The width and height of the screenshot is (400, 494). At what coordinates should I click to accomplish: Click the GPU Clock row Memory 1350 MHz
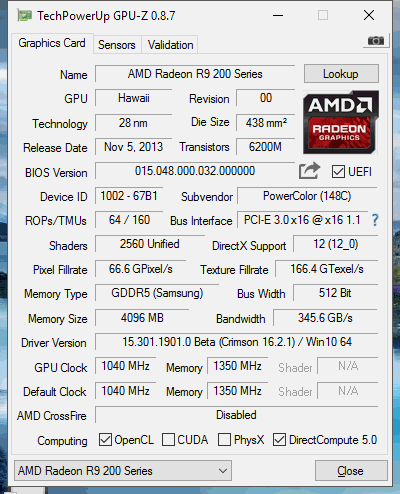pyautogui.click(x=237, y=366)
